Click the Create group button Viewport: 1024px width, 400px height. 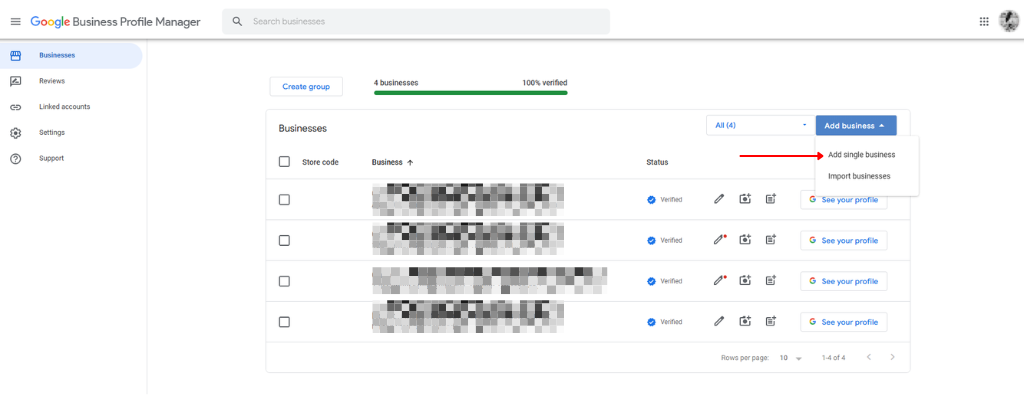click(306, 86)
